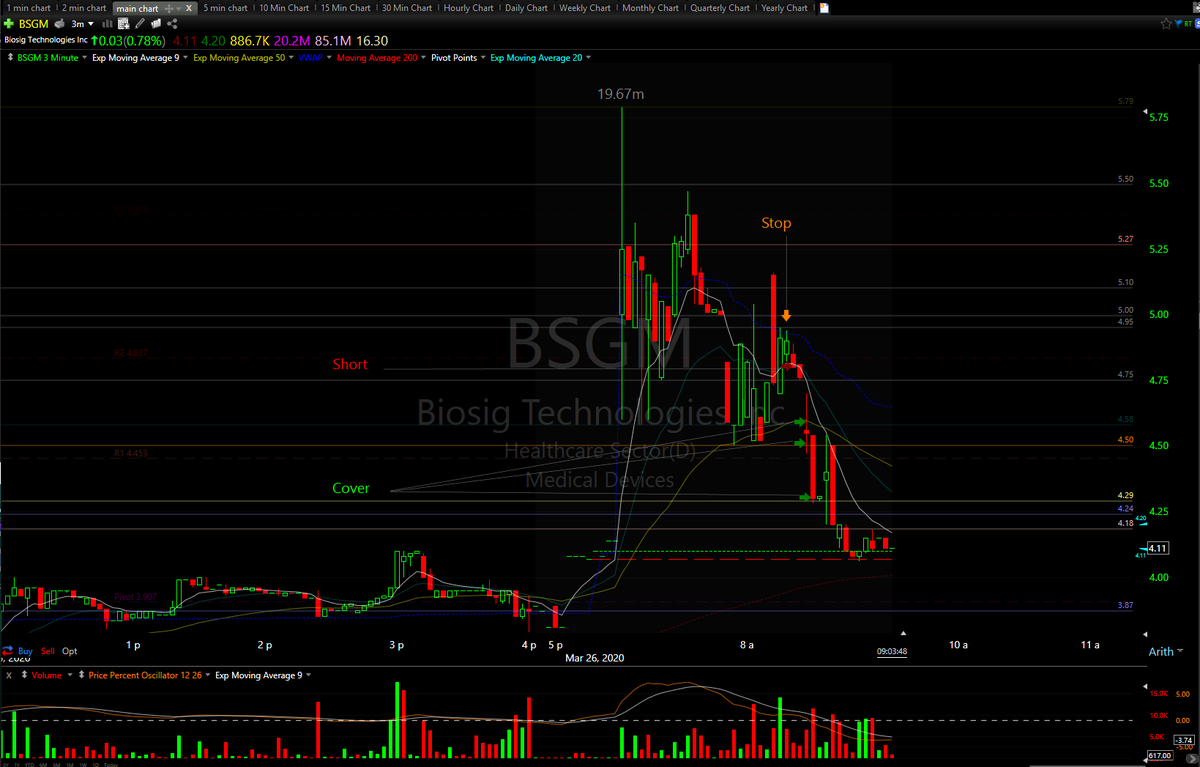Expand lower pane Exp Moving Average 9 dropdown
This screenshot has width=1200, height=767.
308,675
